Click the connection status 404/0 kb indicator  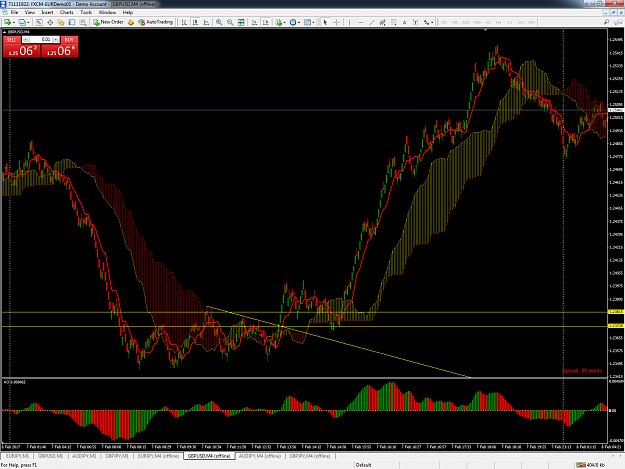coord(591,465)
